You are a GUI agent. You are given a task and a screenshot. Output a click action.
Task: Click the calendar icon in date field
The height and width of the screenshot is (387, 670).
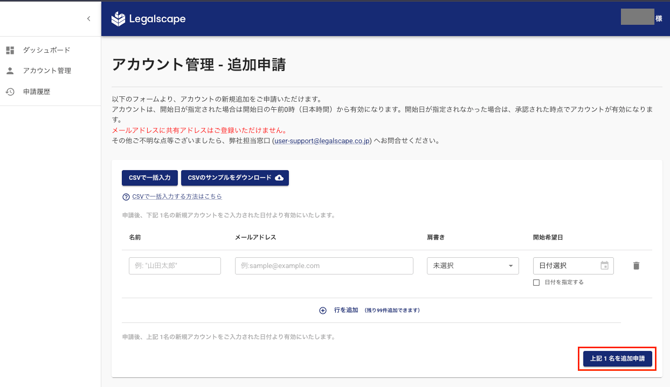coord(604,265)
